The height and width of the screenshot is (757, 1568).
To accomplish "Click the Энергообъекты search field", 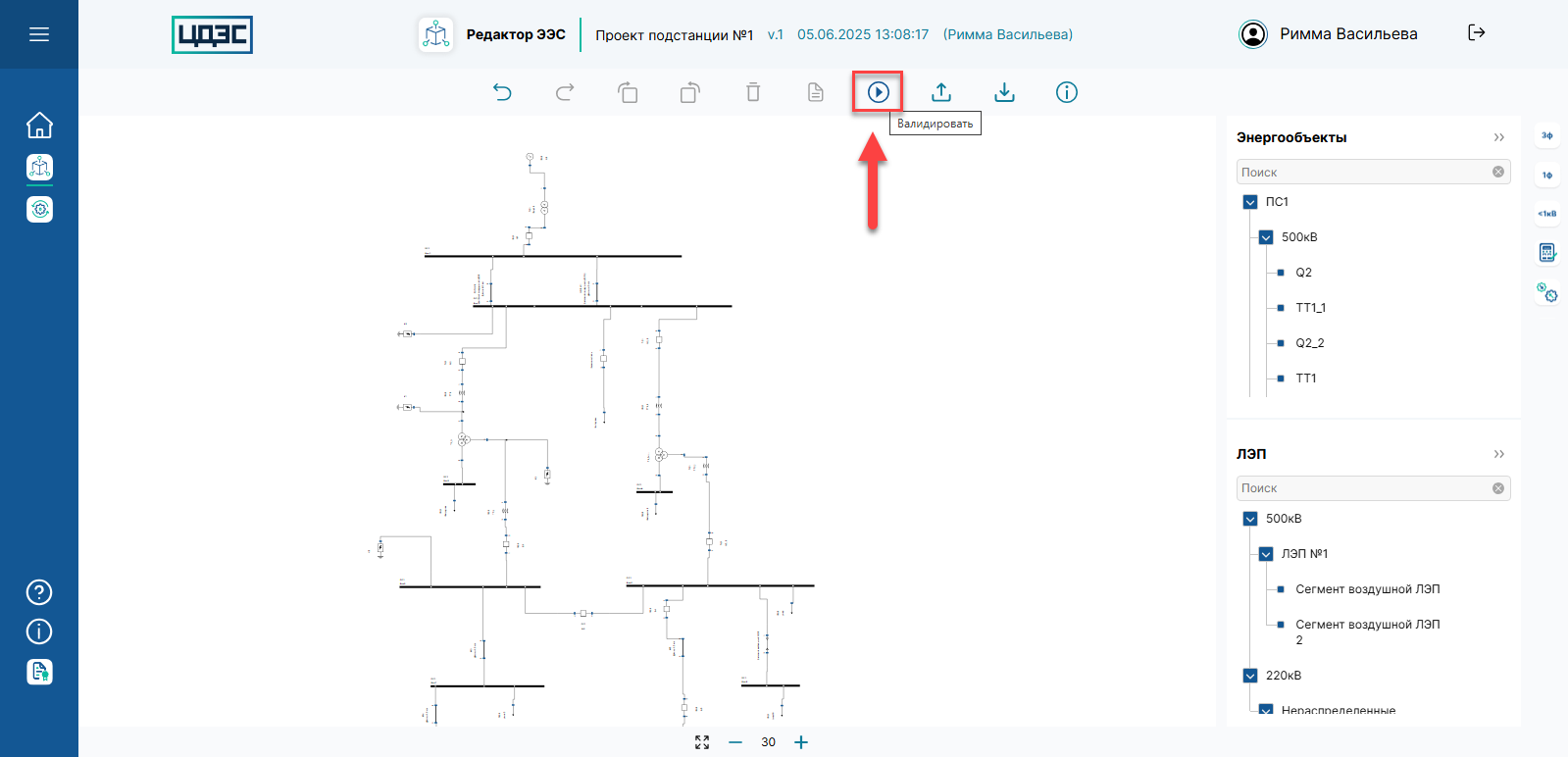I will pos(1363,173).
